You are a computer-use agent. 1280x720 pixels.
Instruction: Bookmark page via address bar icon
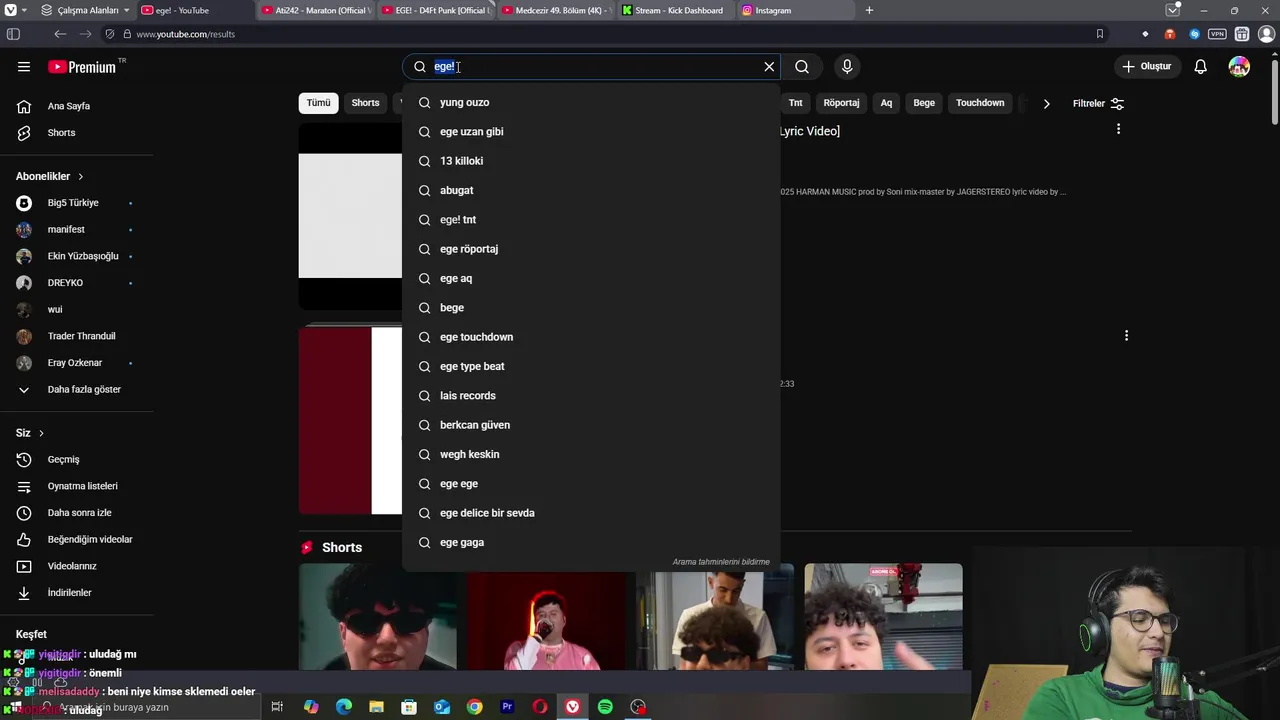1100,34
